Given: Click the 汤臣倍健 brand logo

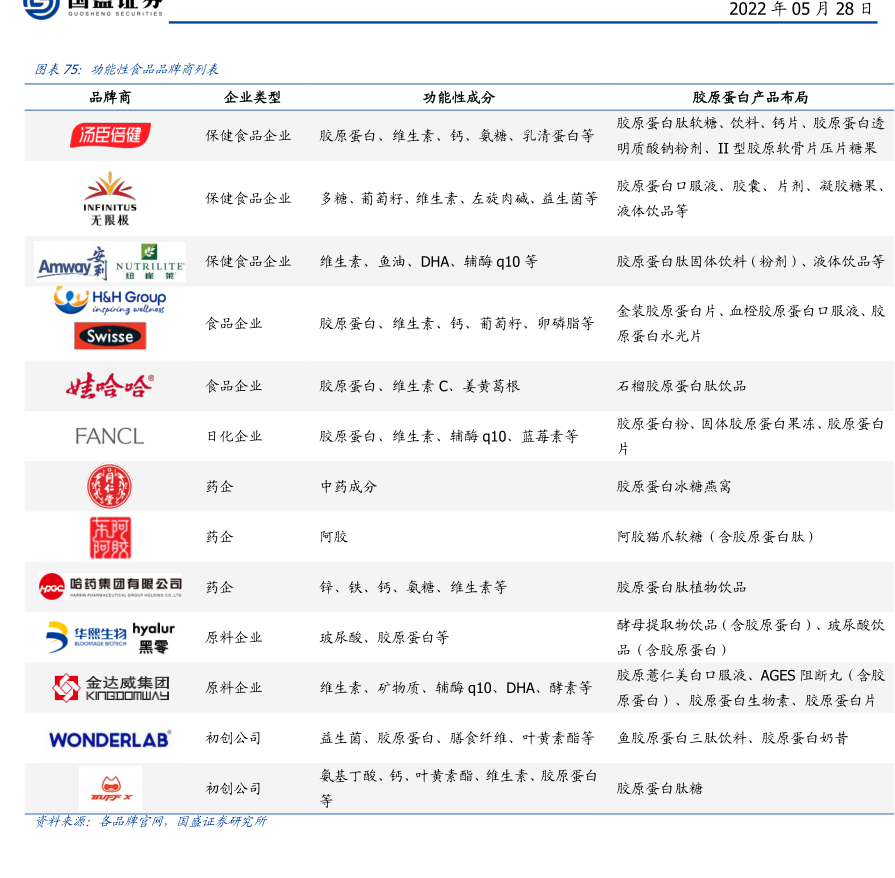Looking at the screenshot, I should pos(110,135).
